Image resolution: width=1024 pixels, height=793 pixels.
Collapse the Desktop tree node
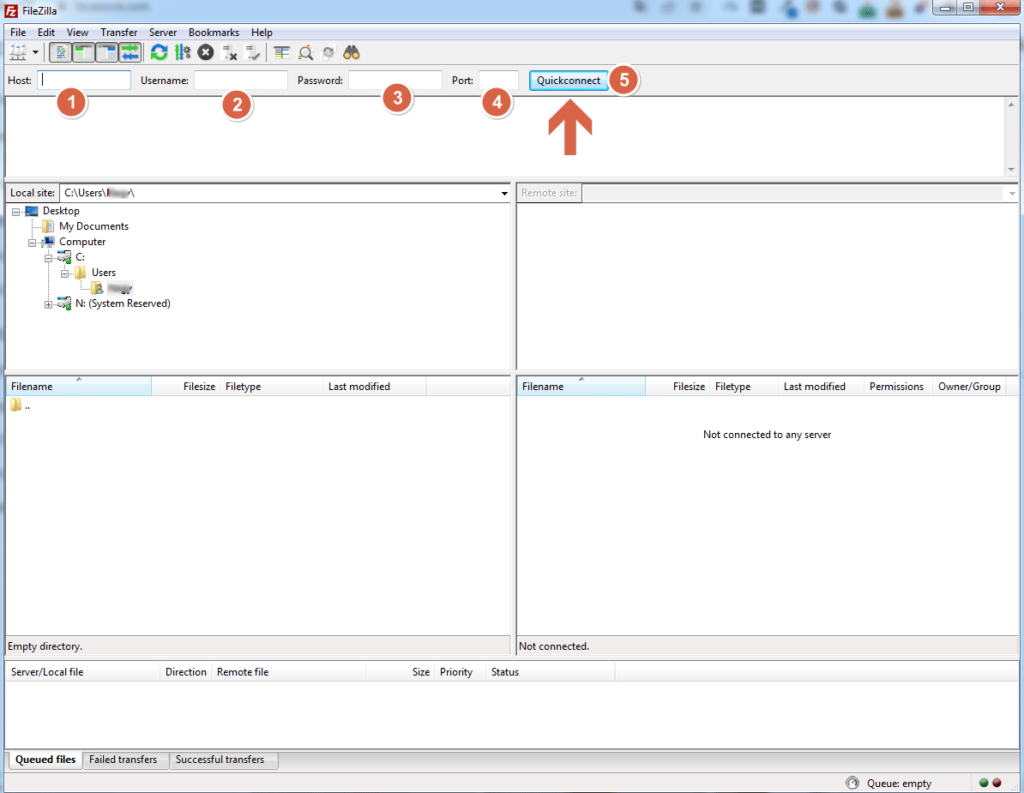(16, 212)
